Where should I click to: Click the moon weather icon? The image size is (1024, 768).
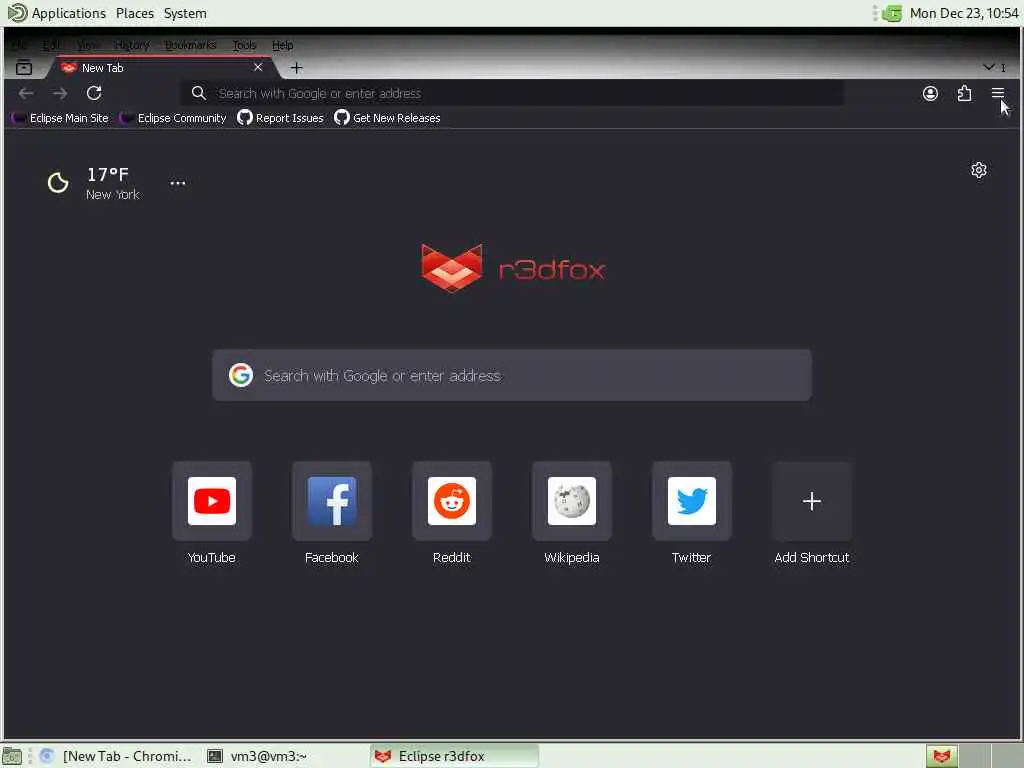[x=58, y=183]
